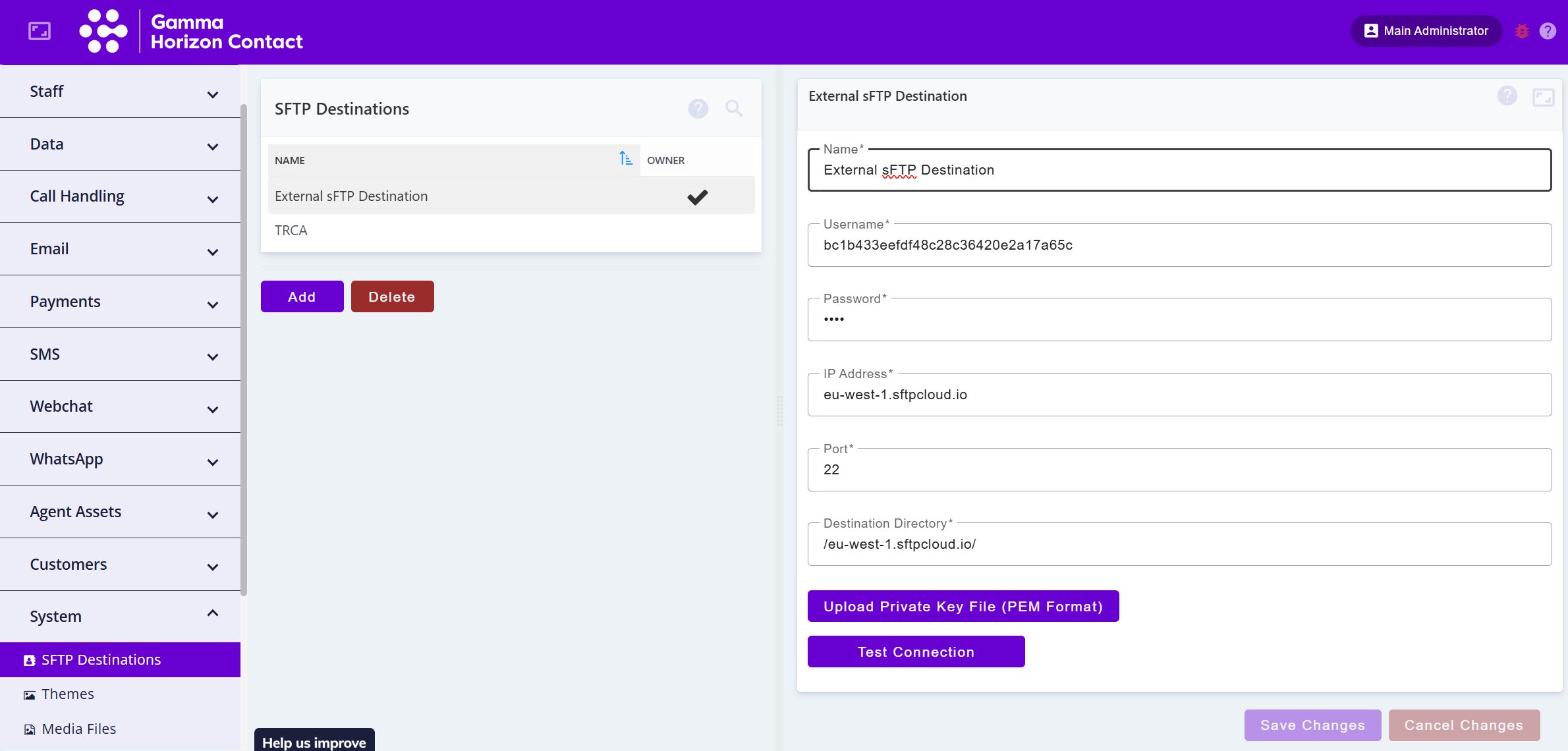Image resolution: width=1568 pixels, height=751 pixels.
Task: Click help icon in SFTP Destinations panel
Action: point(698,109)
